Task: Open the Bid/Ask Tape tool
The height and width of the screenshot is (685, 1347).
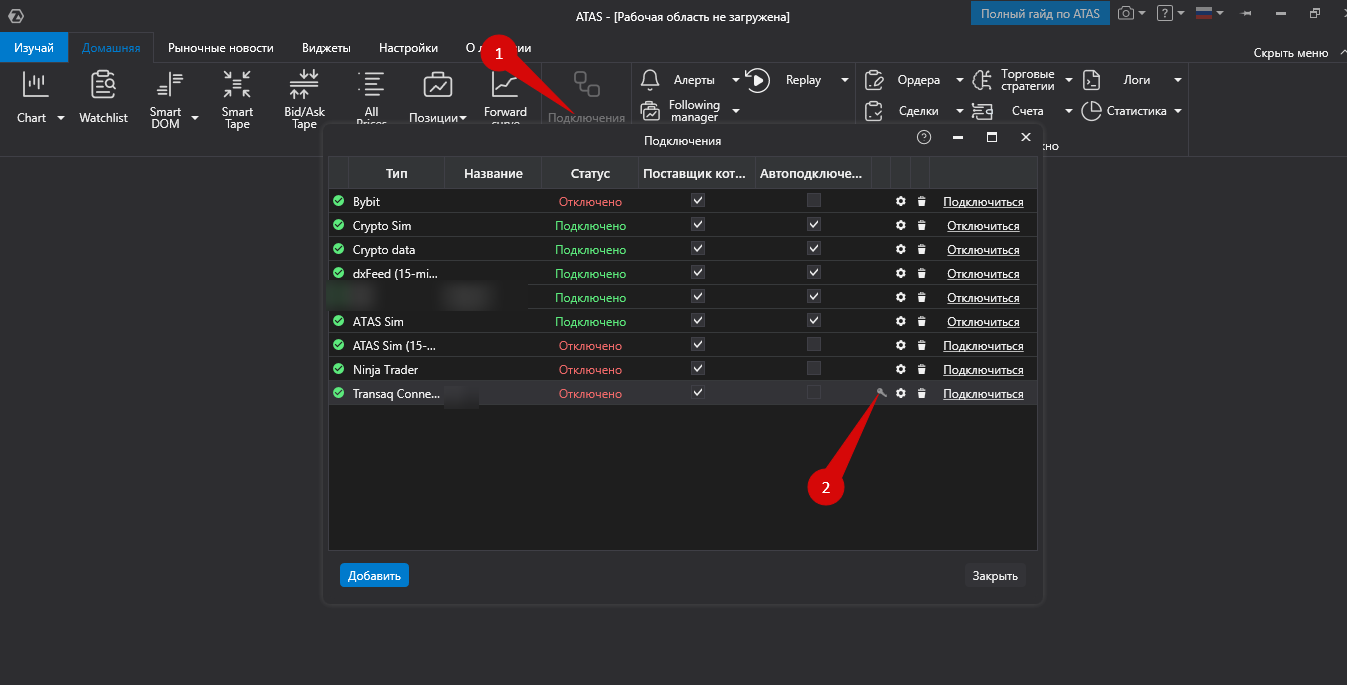Action: point(304,98)
